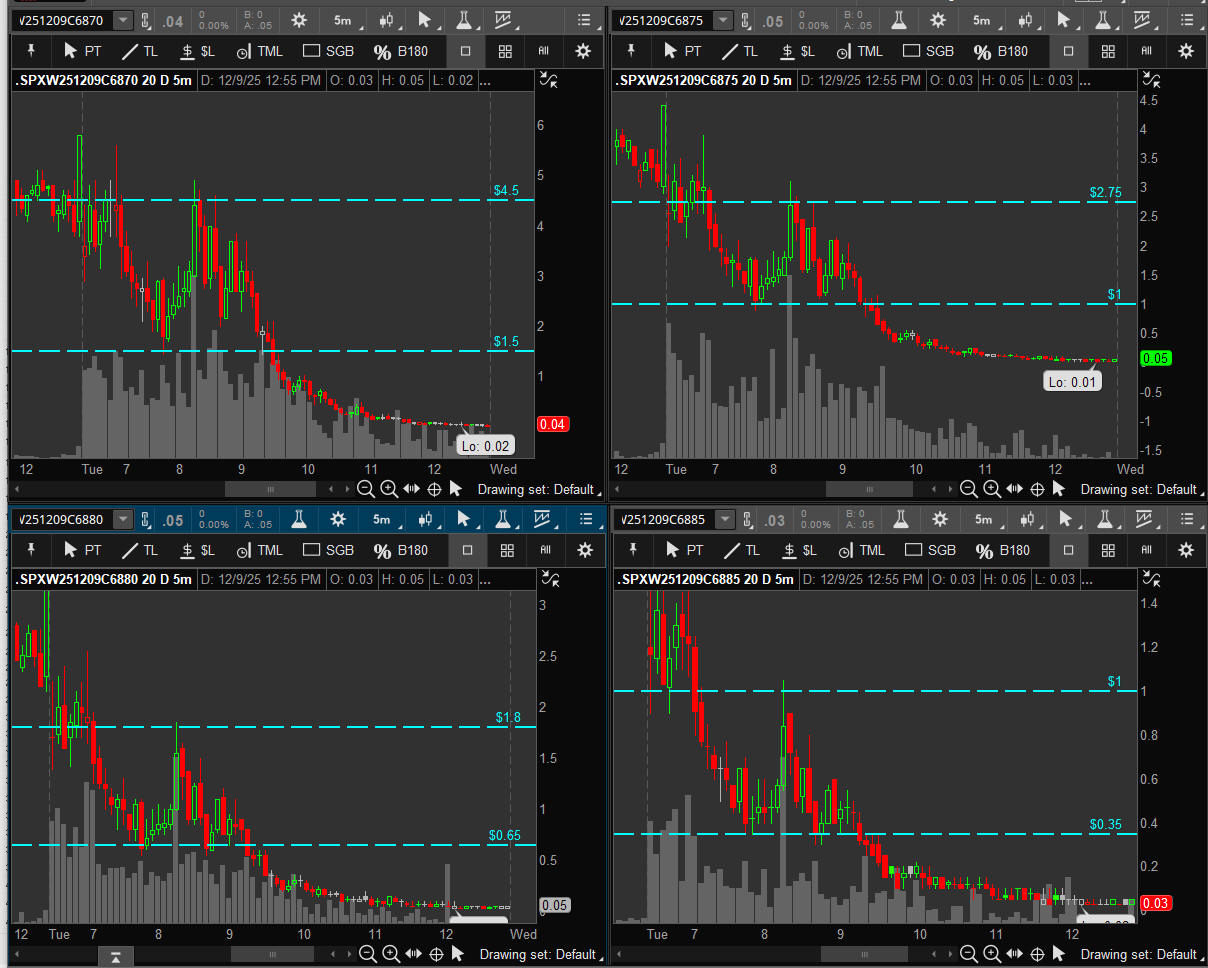
Task: Click the crosshair pan icon under C6880 chart
Action: [435, 953]
